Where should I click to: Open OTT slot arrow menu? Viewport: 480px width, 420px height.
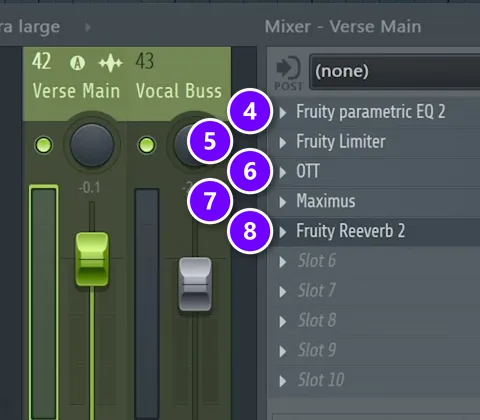click(x=283, y=172)
